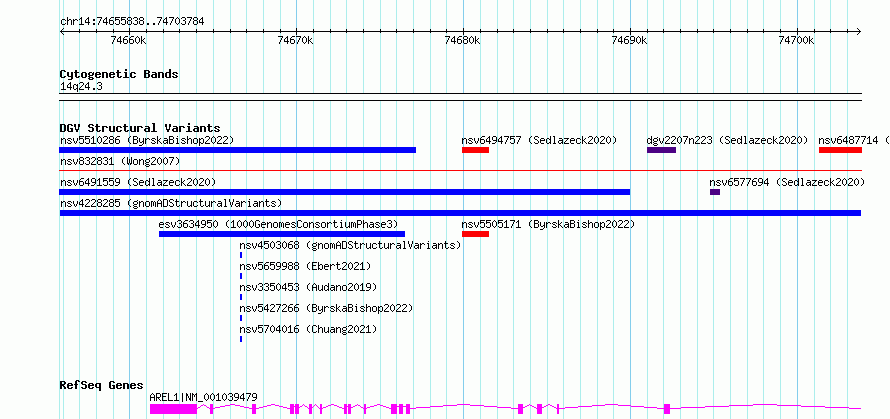
Task: Click esv3634950 (1000GenomesConsortiumPhase3) label
Action: coord(279,224)
